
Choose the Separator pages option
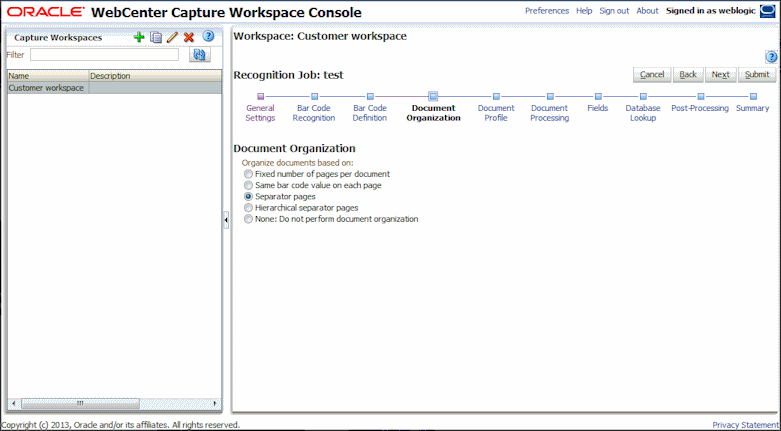pyautogui.click(x=248, y=196)
